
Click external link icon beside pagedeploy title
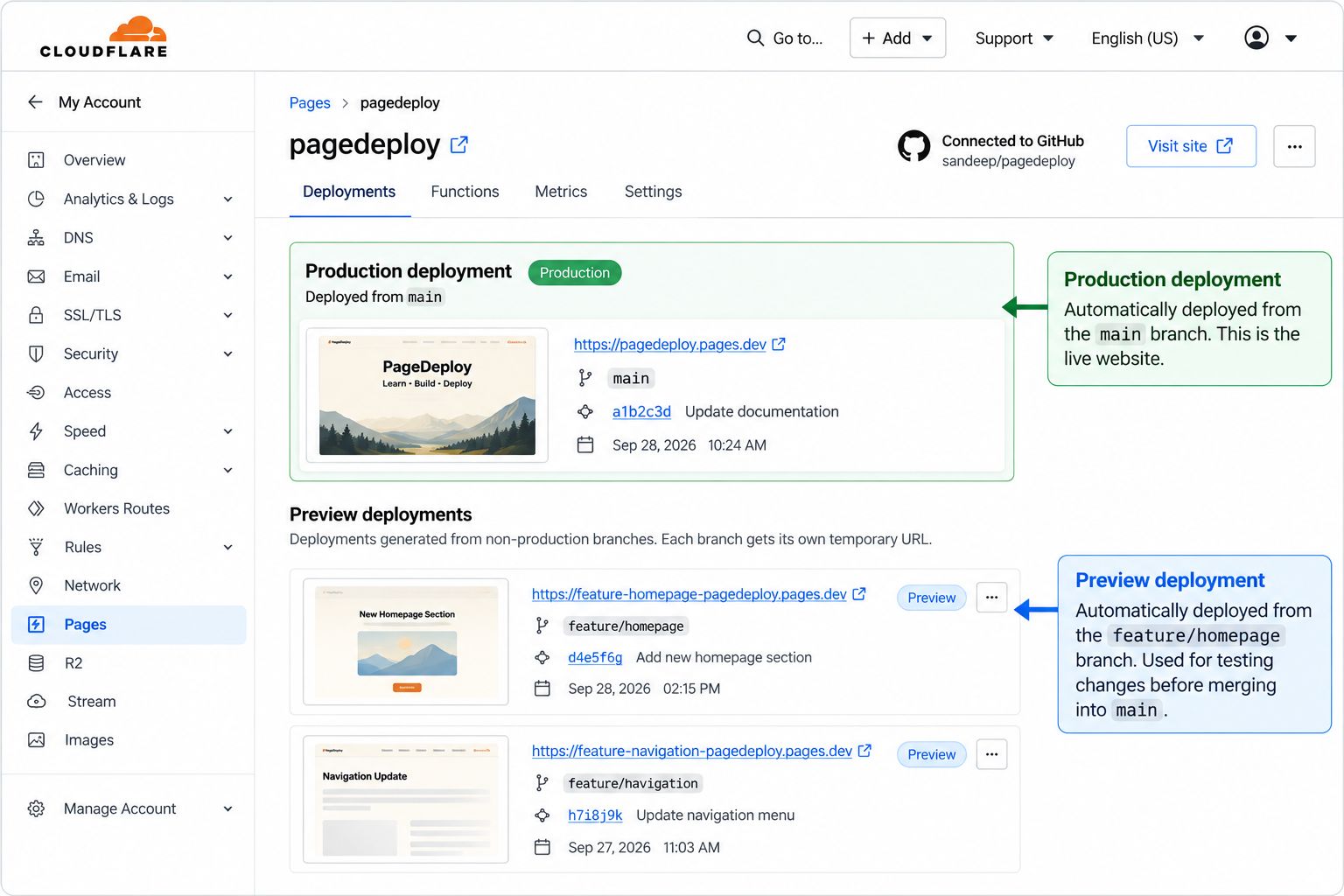coord(458,144)
